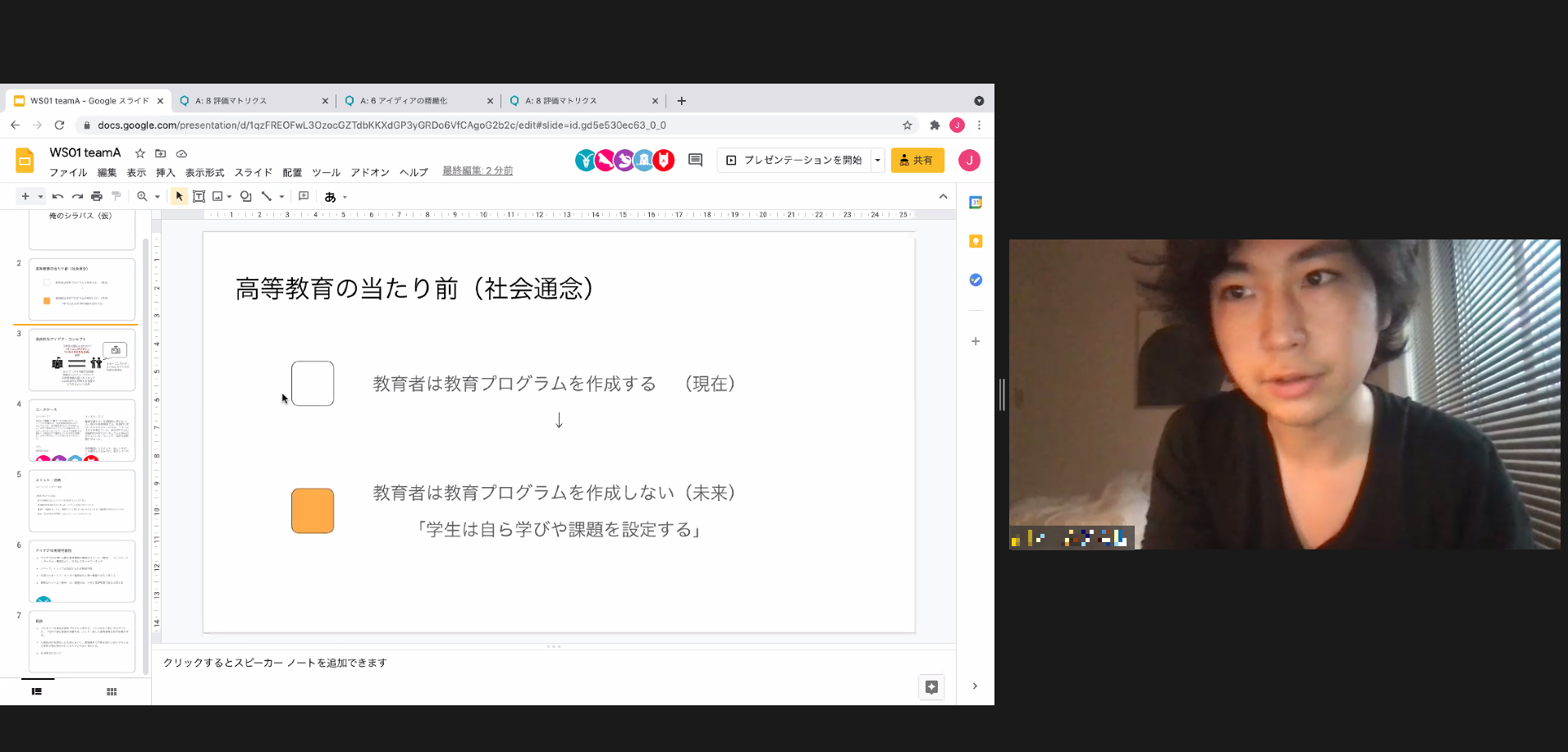This screenshot has height=752, width=1568.
Task: Check the cloud save status icon
Action: click(182, 153)
